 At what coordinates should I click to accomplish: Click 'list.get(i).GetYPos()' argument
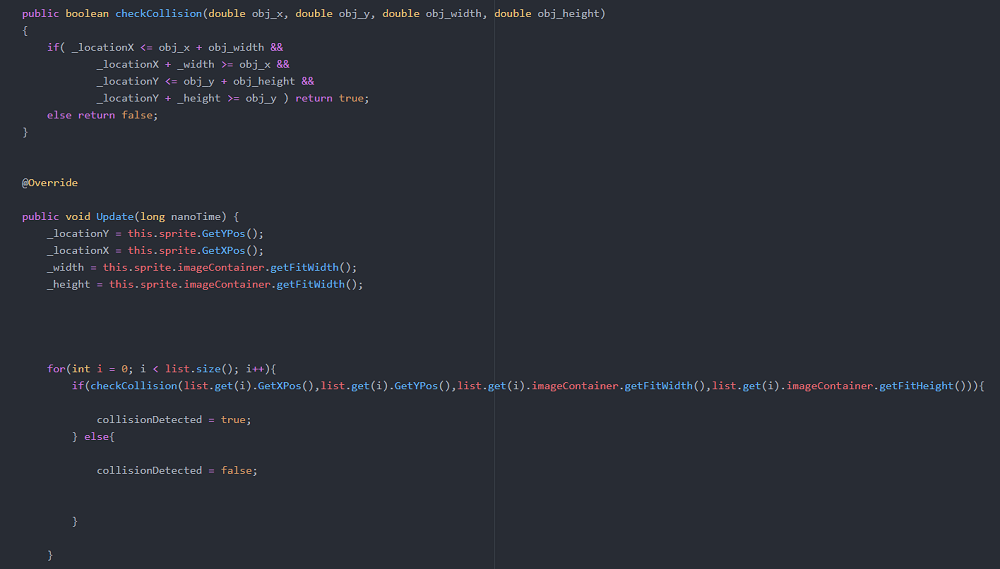point(386,386)
